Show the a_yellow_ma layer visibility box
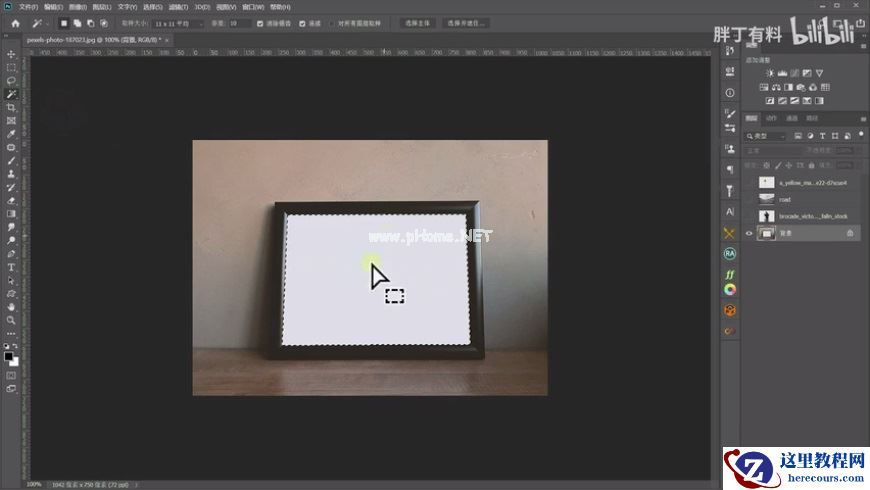Viewport: 870px width, 490px height. pos(748,183)
